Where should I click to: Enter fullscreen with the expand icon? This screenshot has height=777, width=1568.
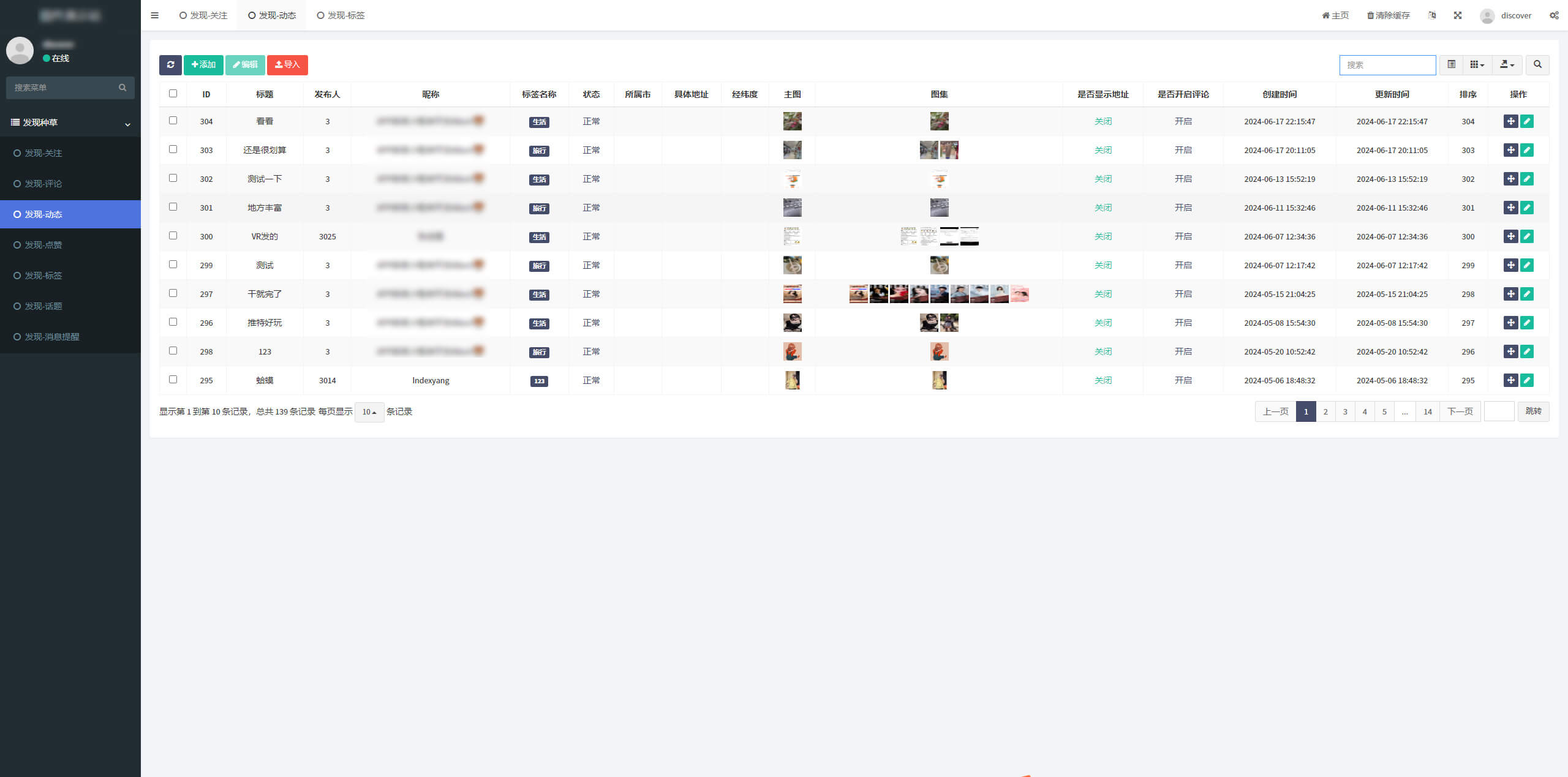(x=1458, y=15)
